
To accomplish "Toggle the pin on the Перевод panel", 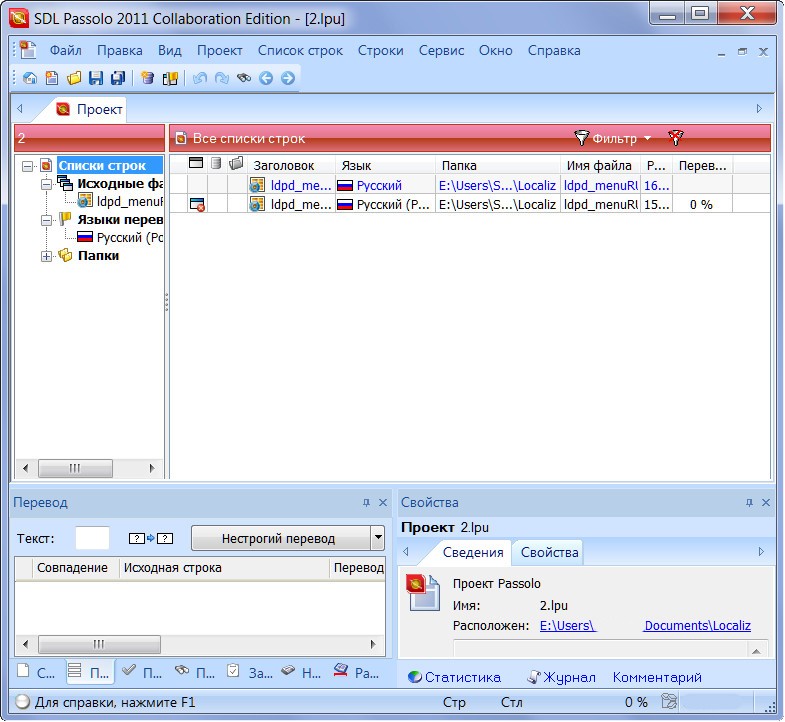I will coord(366,502).
